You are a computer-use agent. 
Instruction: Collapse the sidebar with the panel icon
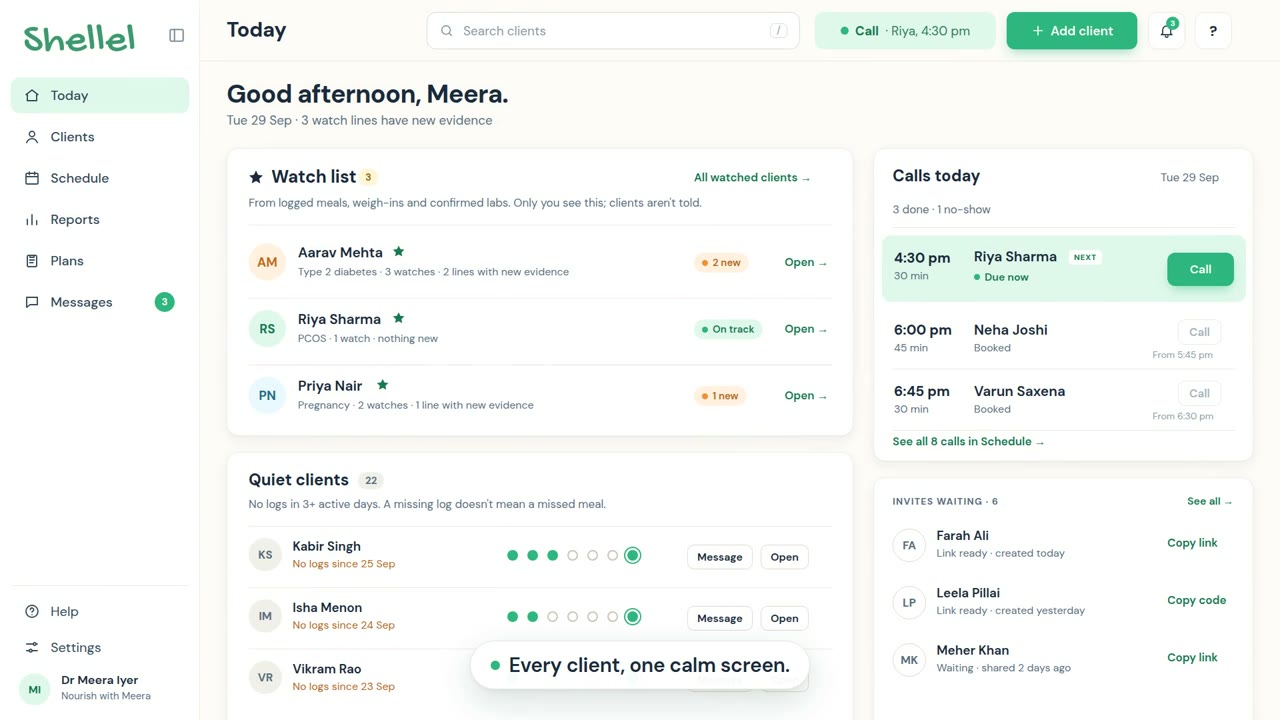tap(177, 35)
